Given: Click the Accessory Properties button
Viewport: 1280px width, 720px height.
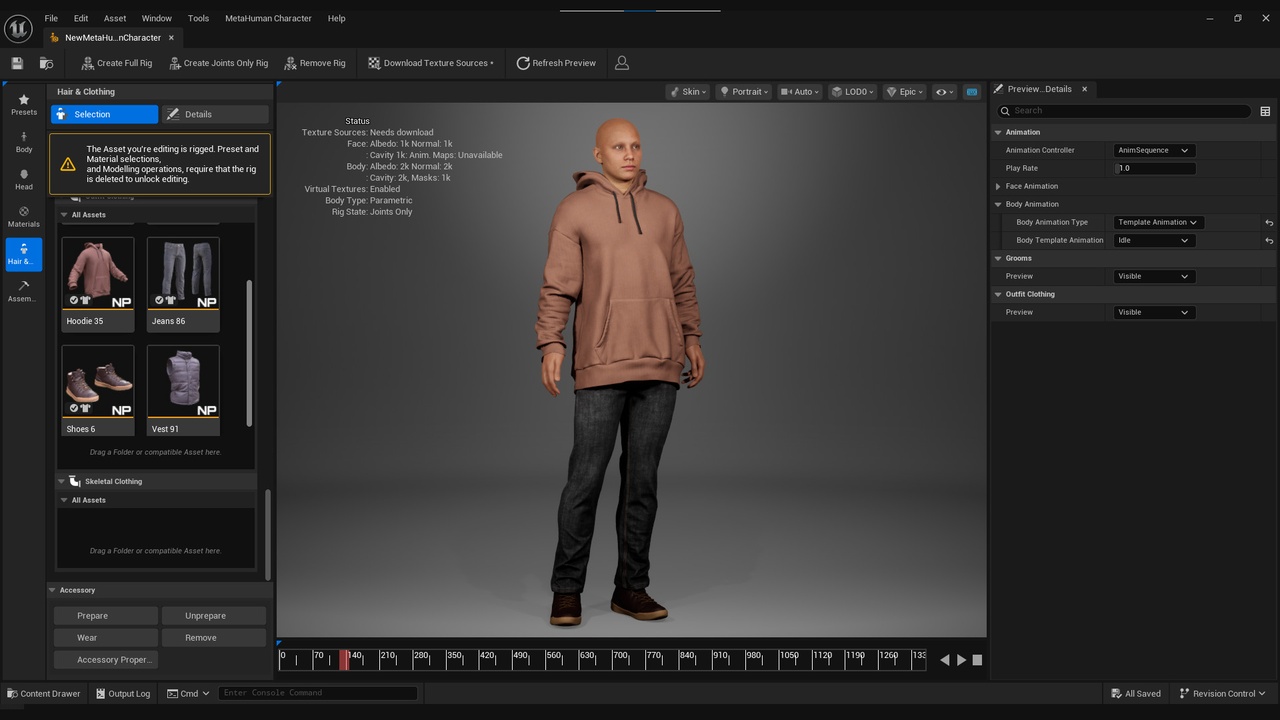Looking at the screenshot, I should tap(106, 660).
